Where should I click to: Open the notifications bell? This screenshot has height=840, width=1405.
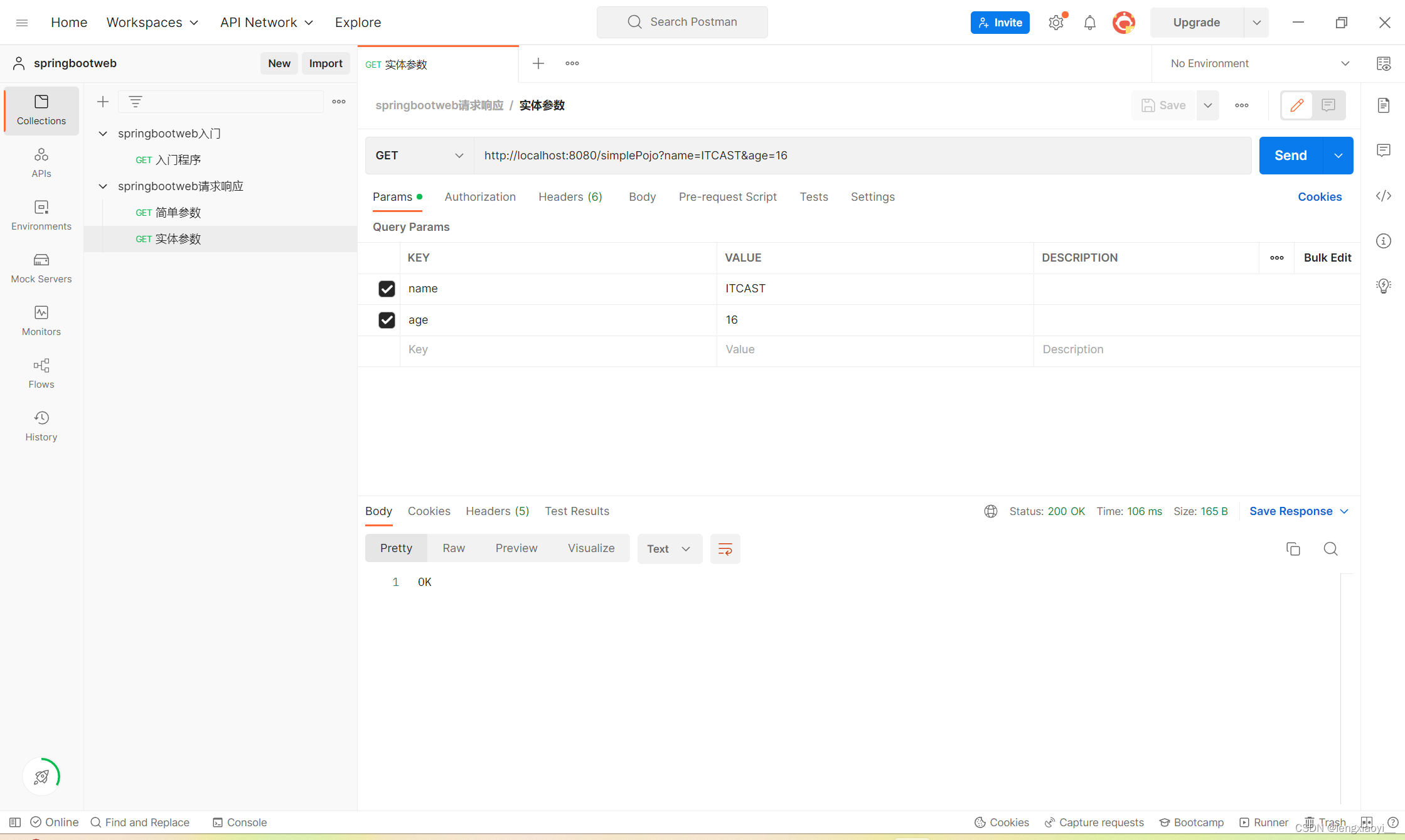(x=1090, y=23)
